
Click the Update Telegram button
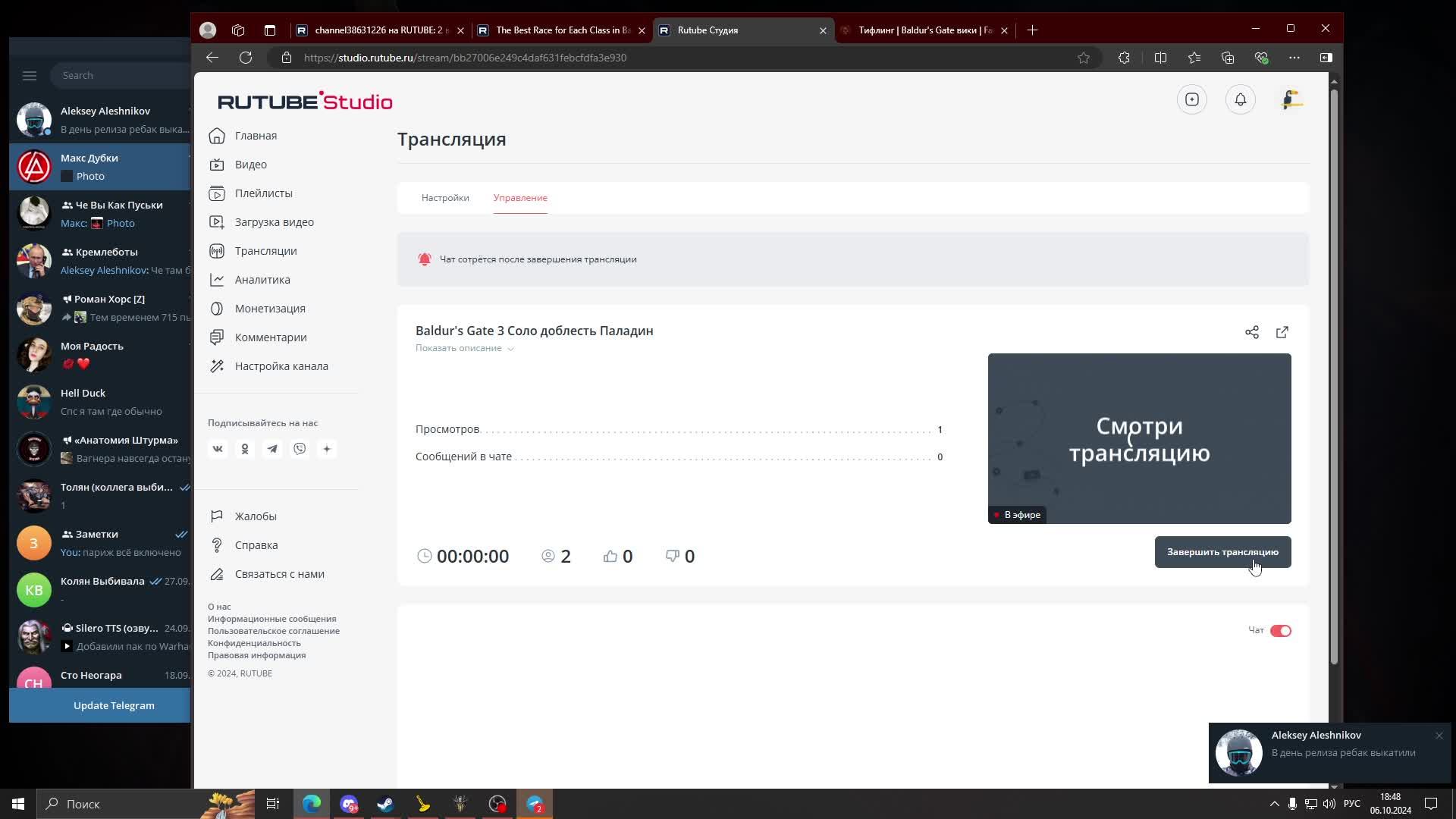point(114,705)
